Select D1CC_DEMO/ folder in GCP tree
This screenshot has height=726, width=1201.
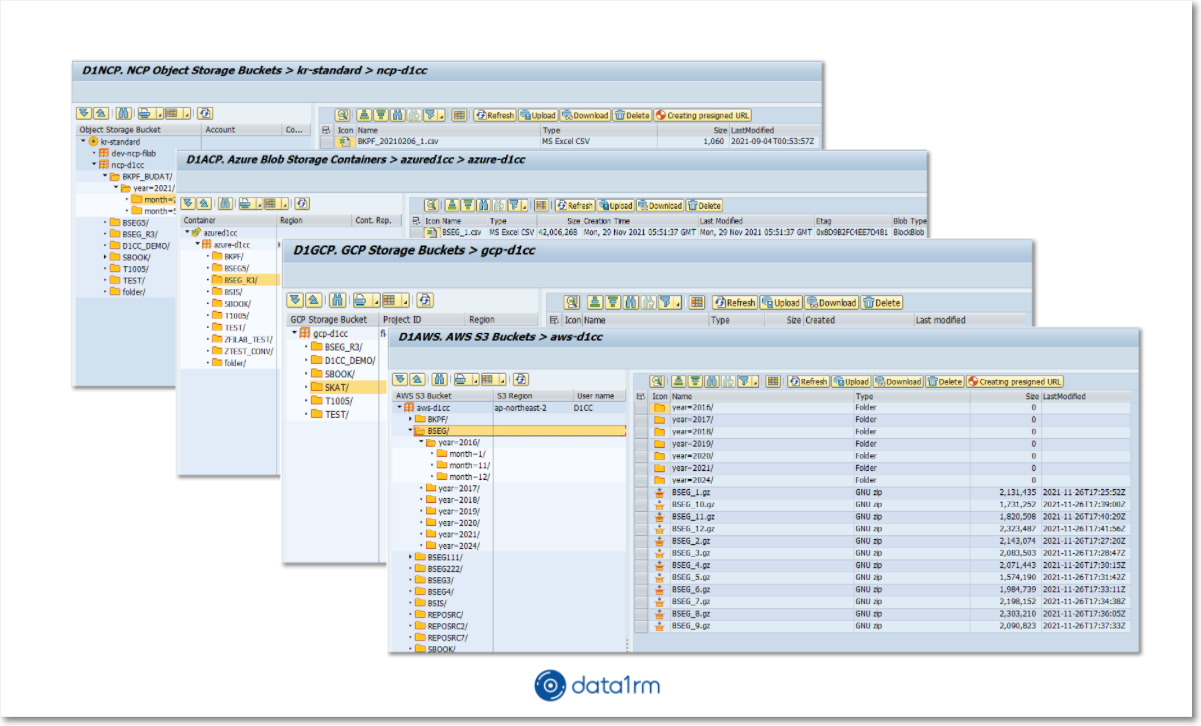[x=342, y=360]
